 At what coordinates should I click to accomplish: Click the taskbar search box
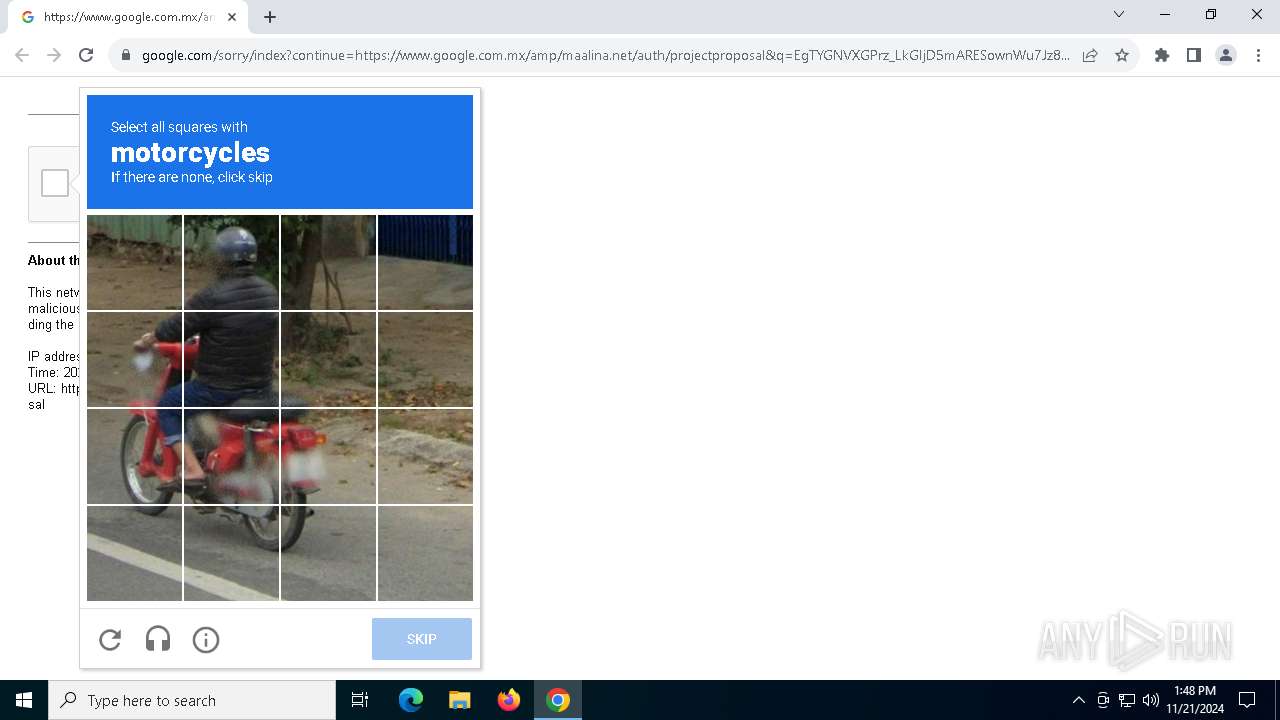click(192, 700)
